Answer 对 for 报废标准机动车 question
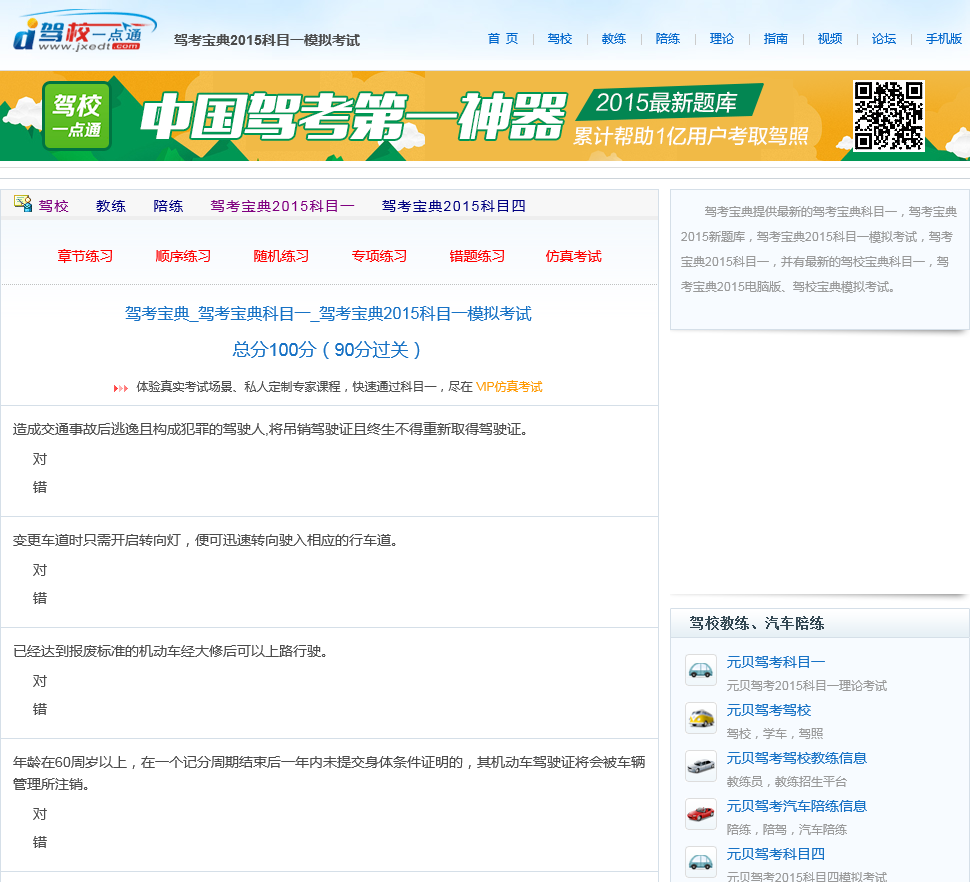The width and height of the screenshot is (970, 882). 40,681
